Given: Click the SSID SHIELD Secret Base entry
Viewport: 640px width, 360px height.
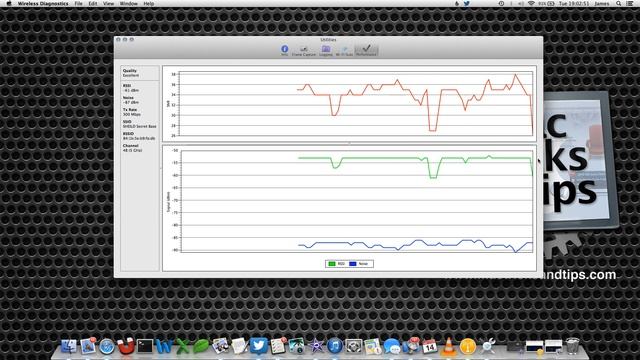Looking at the screenshot, I should (140, 126).
